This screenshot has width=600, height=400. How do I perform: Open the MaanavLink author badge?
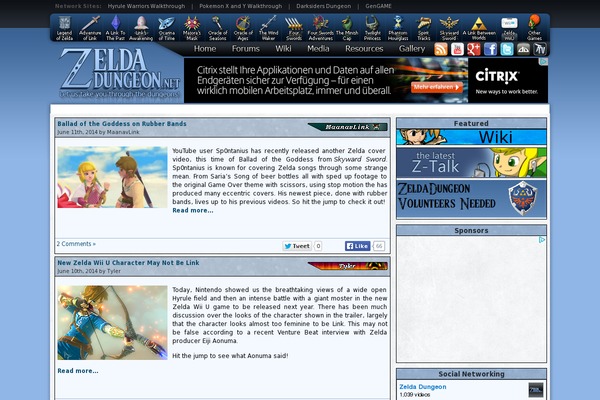point(348,127)
